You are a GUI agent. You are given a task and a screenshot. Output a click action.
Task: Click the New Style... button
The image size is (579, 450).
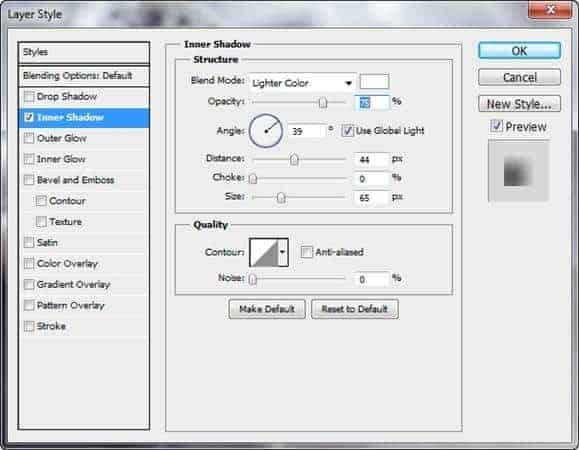[x=519, y=104]
